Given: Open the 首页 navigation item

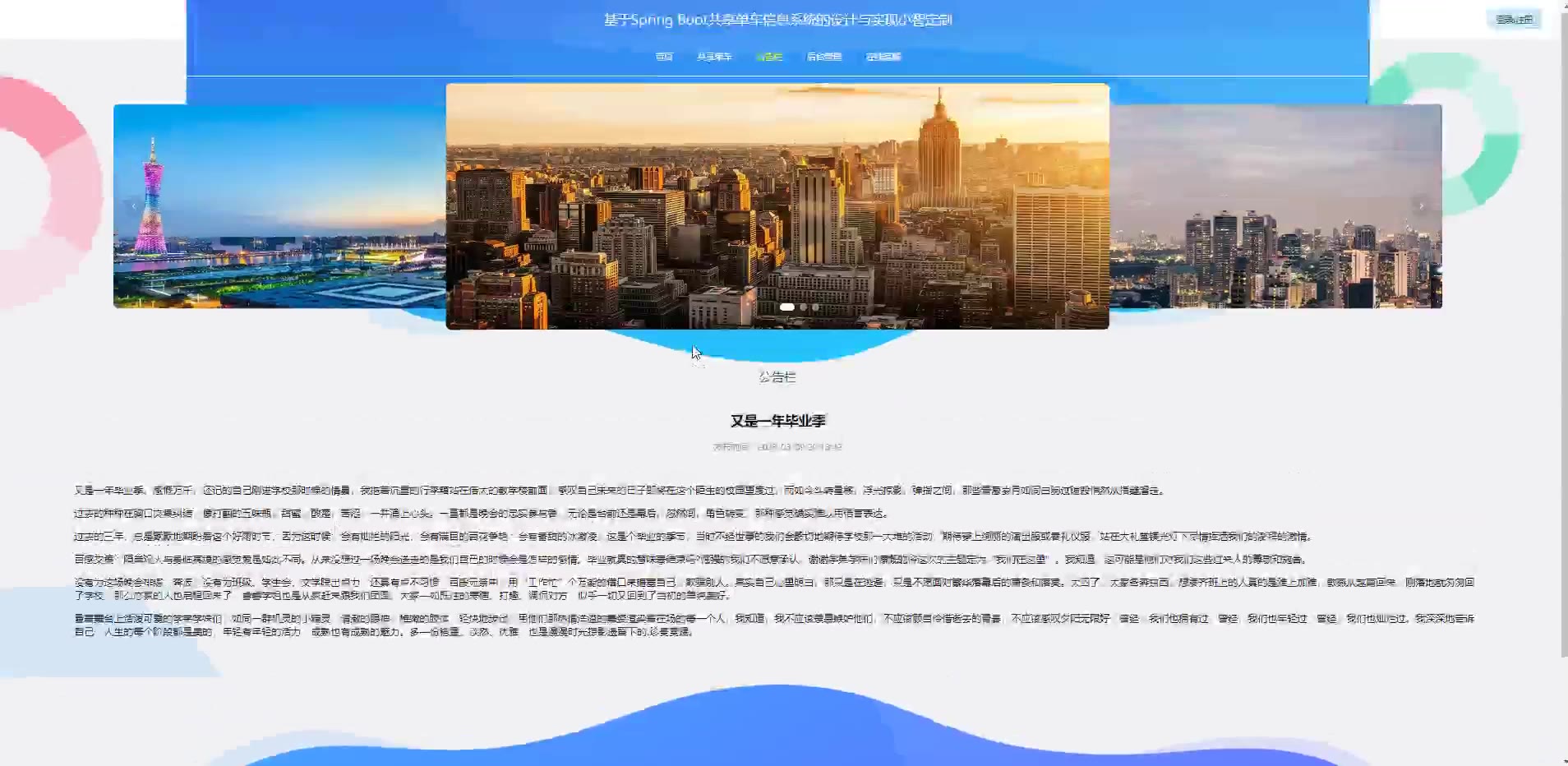Looking at the screenshot, I should [x=664, y=57].
